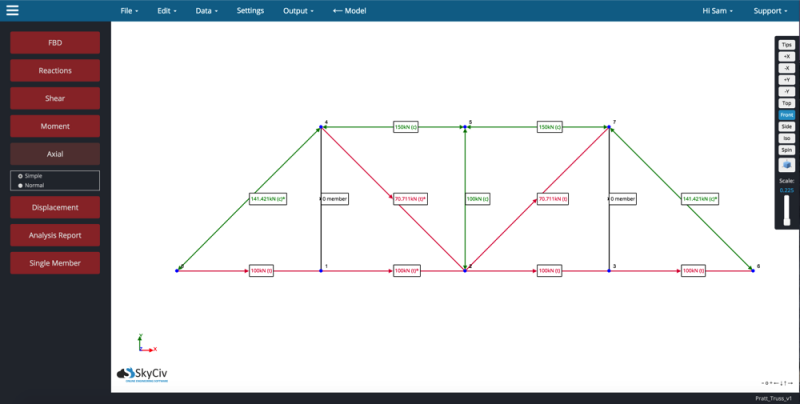Screen dimensions: 800x404
Task: Click the Tips button in view panel
Action: click(x=787, y=45)
